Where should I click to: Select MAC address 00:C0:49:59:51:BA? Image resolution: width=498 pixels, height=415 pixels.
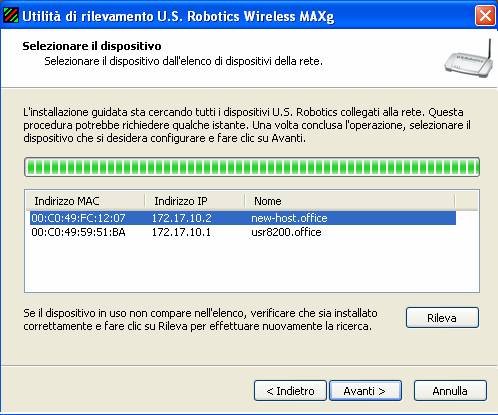[78, 232]
